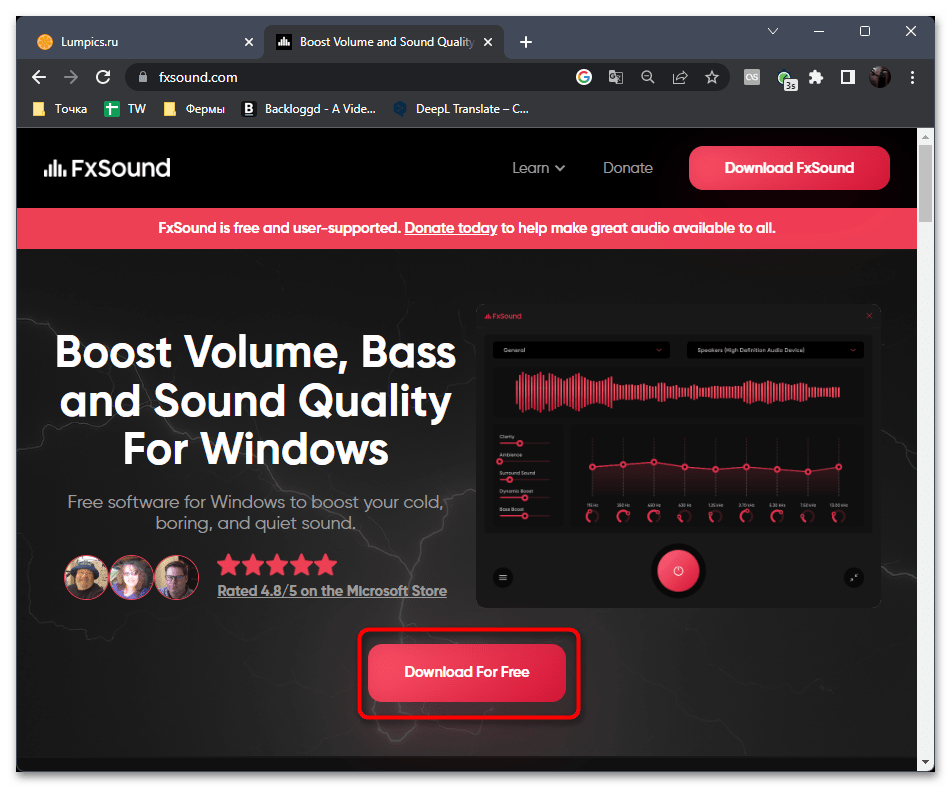Adjust the Clarity slider

[524, 443]
